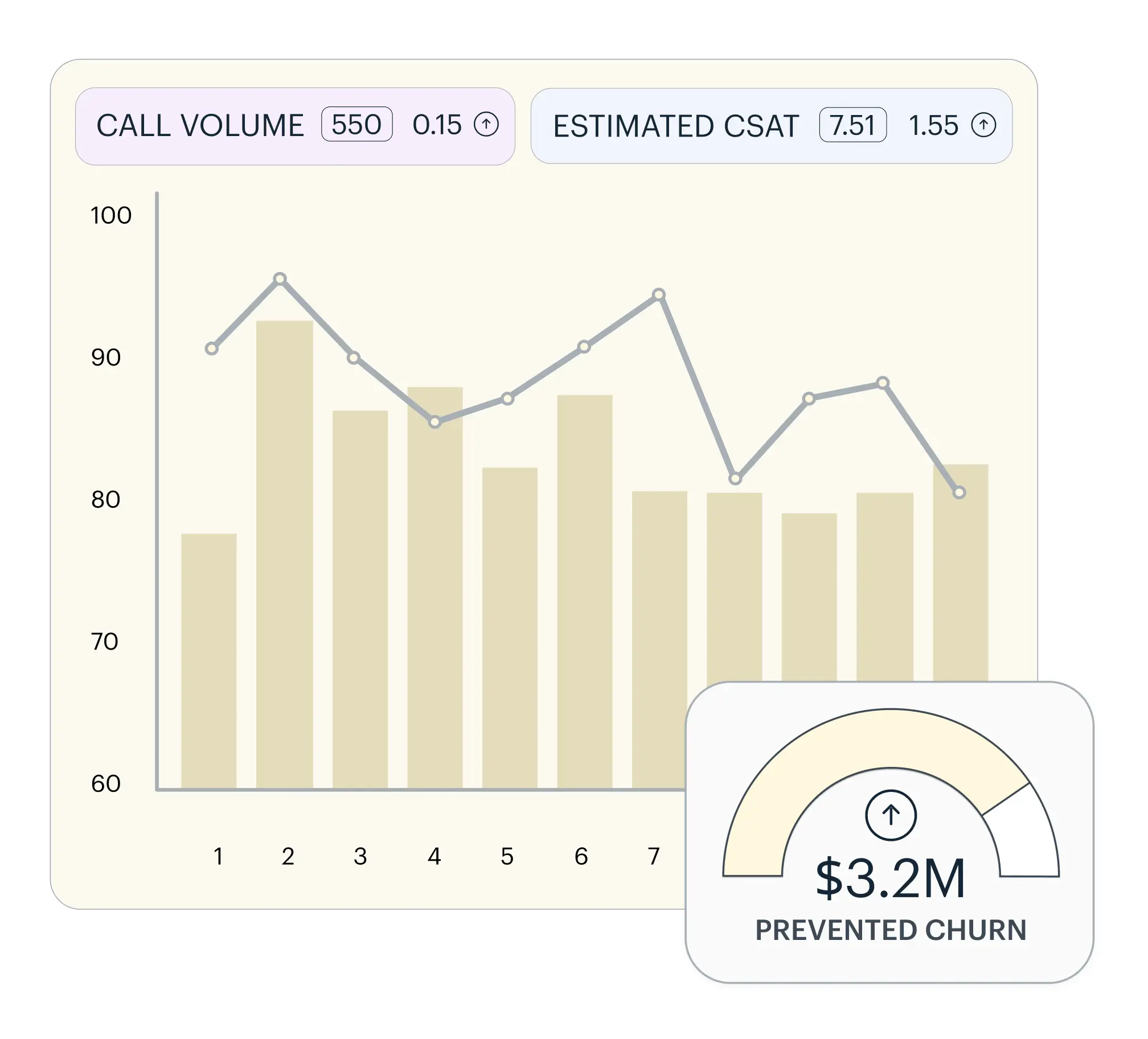Click the PREVENTED CHURN label
The height and width of the screenshot is (1039, 1148).
tap(891, 930)
